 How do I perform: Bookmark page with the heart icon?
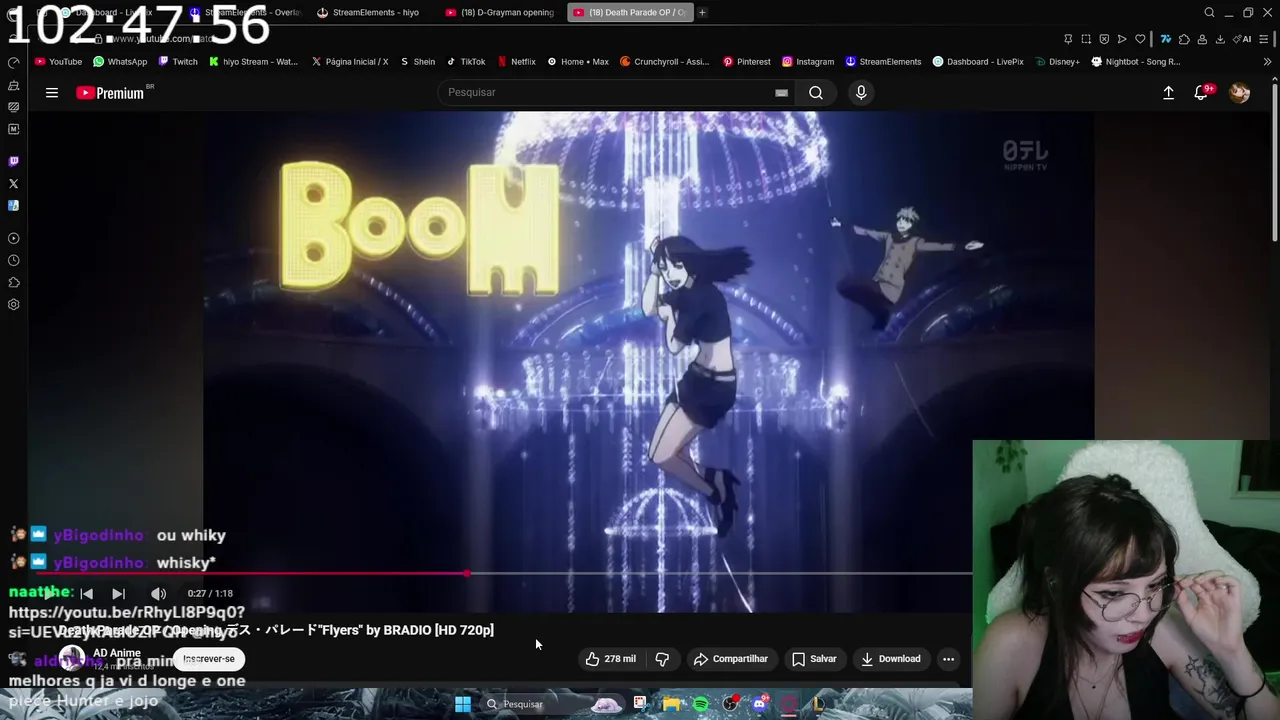point(1140,39)
